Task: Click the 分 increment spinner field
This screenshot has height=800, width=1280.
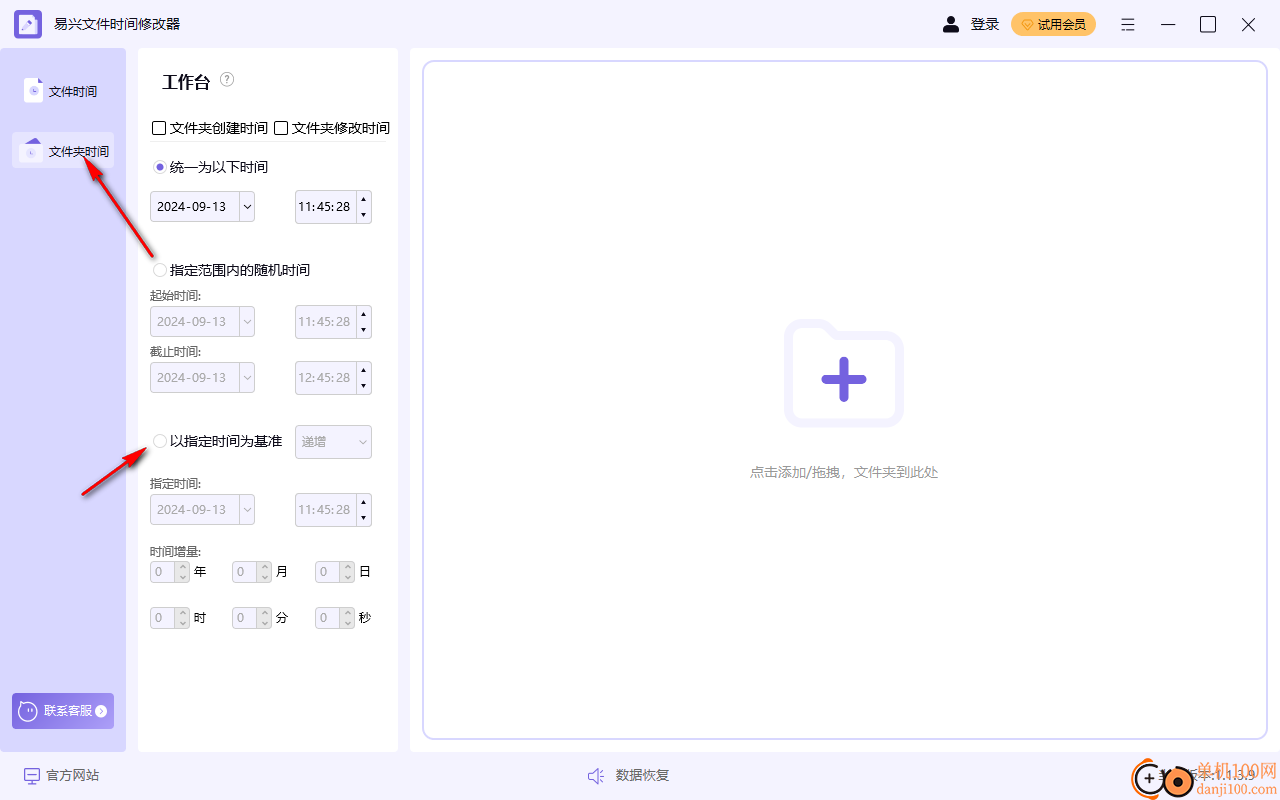Action: [x=252, y=618]
